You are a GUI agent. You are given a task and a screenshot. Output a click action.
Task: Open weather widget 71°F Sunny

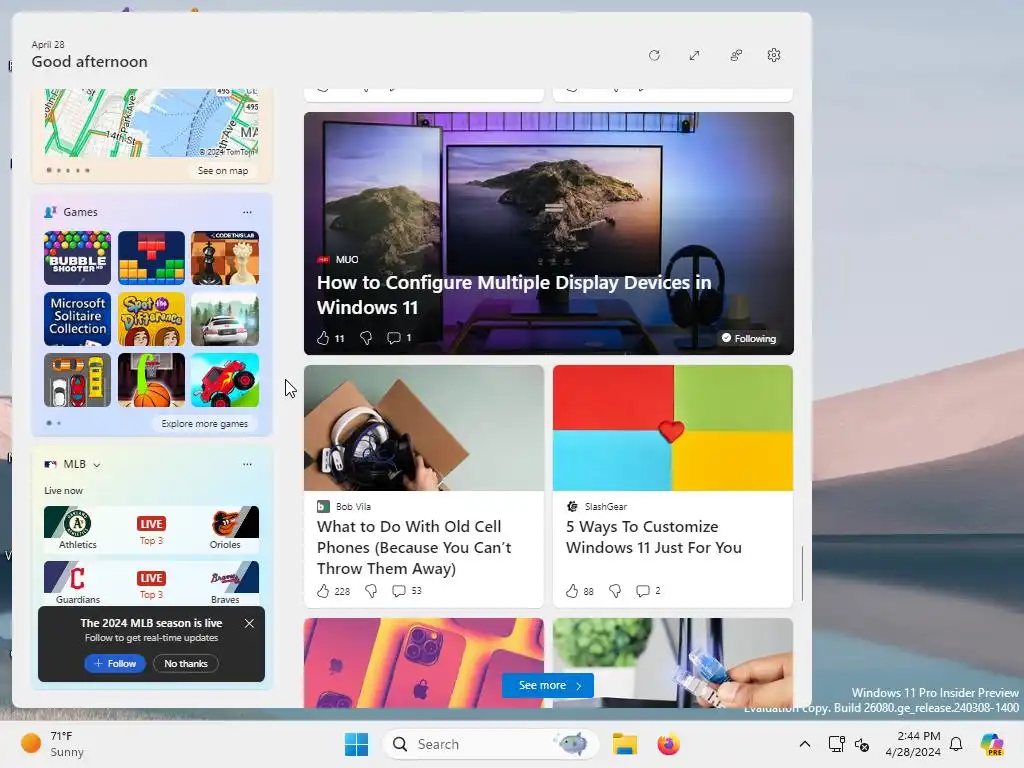[52, 744]
